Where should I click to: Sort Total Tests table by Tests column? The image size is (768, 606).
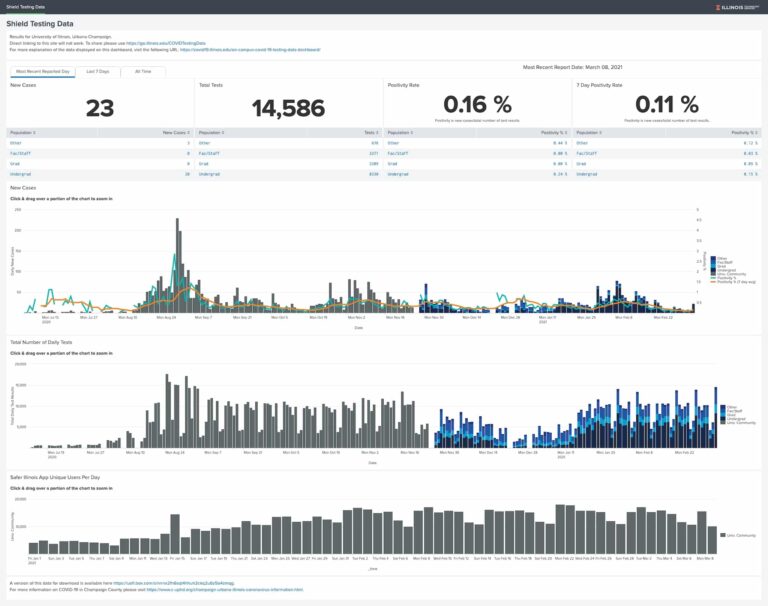coord(369,132)
